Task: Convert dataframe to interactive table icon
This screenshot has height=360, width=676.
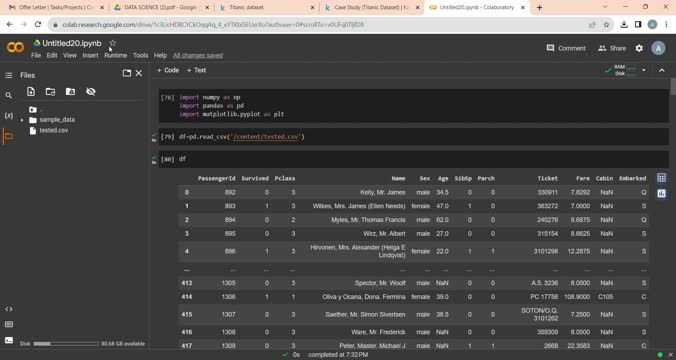Action: (x=661, y=178)
